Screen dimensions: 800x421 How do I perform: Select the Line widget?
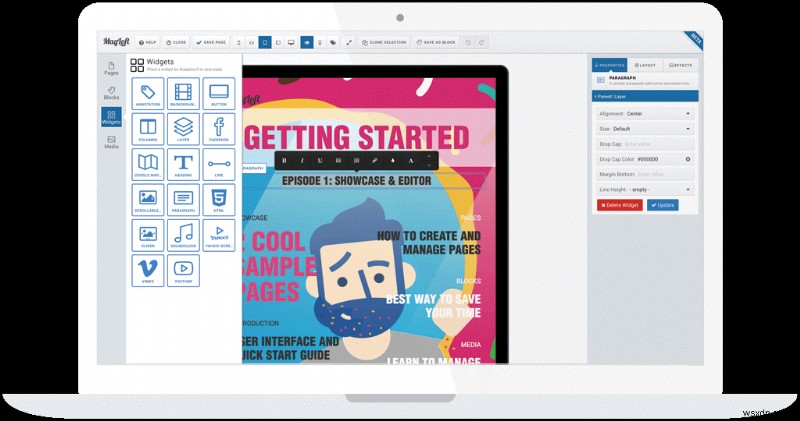tap(219, 164)
